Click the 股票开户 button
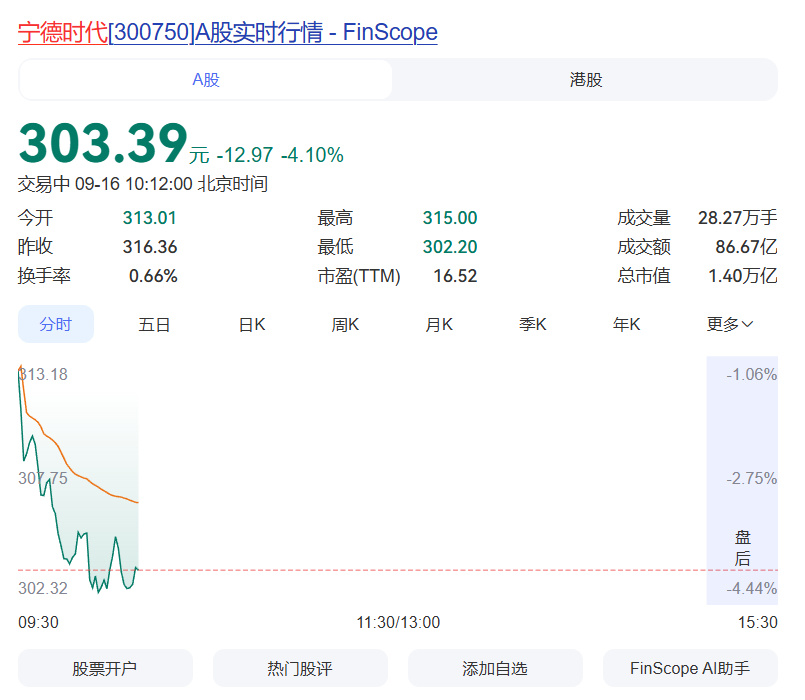 (105, 668)
